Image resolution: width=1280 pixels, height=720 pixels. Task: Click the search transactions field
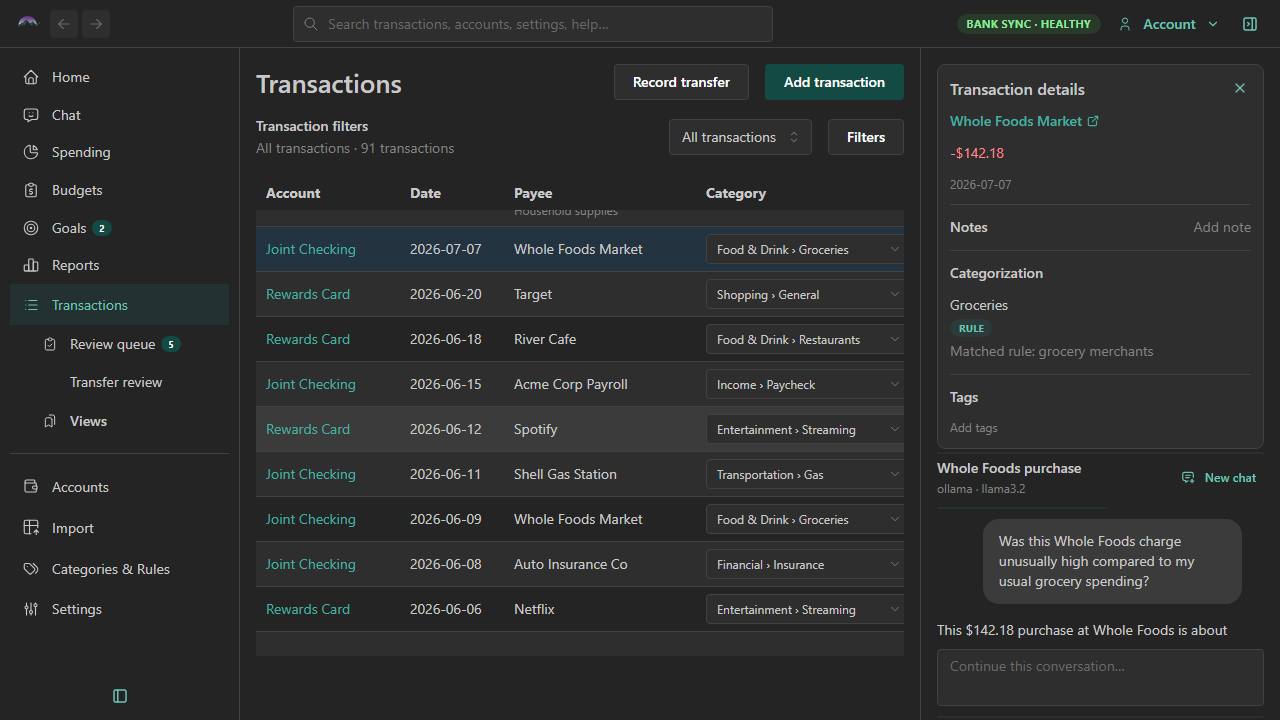(533, 24)
